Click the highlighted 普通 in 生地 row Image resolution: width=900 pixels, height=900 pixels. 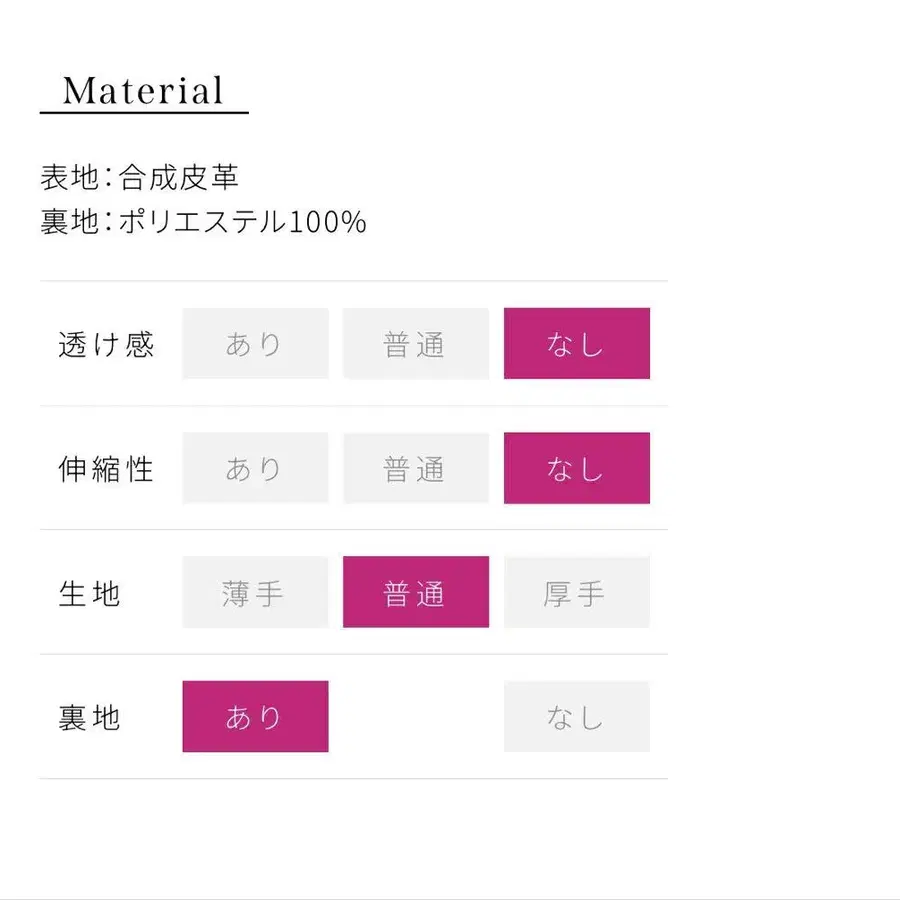click(415, 592)
